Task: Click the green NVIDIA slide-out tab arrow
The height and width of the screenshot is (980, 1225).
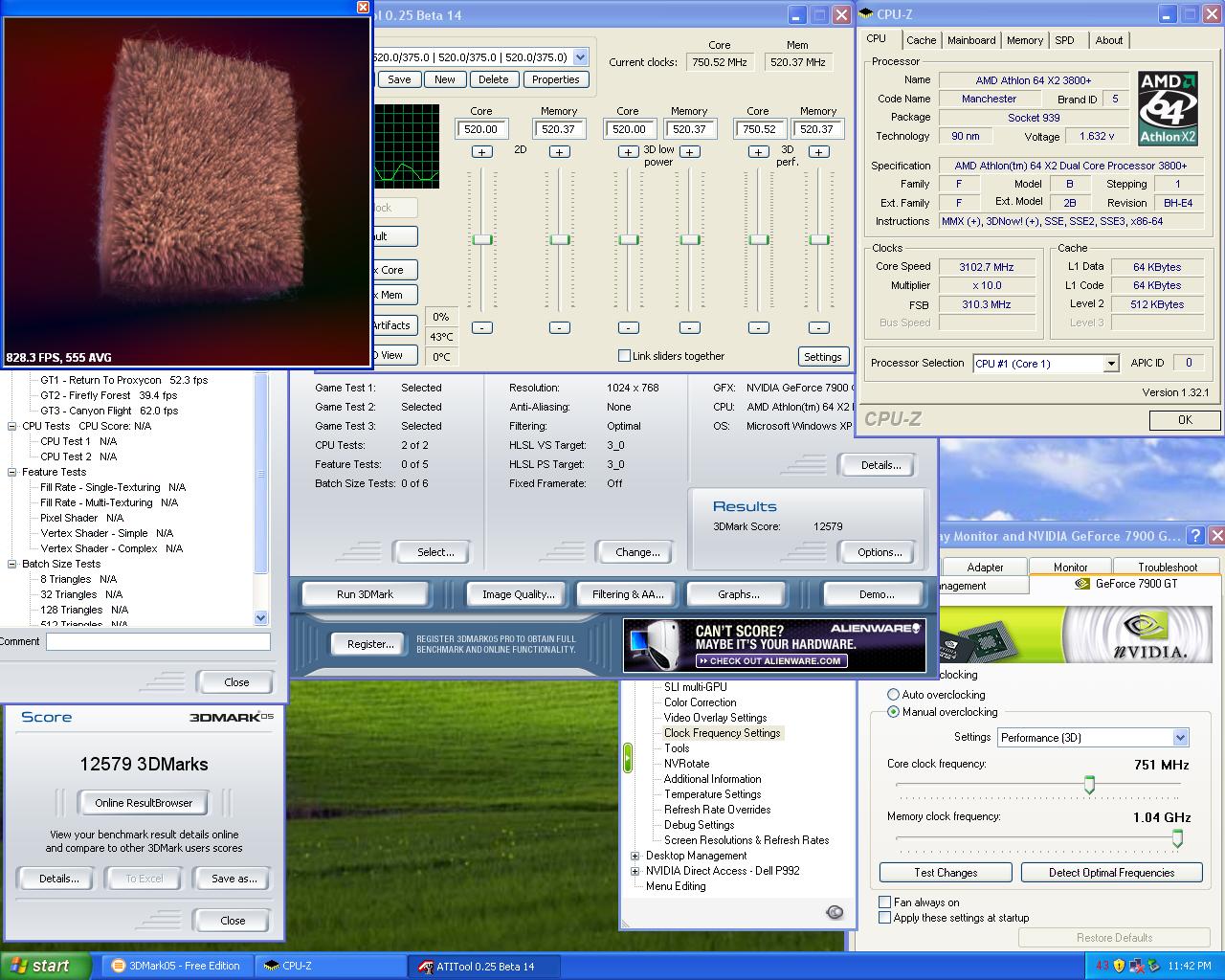Action: coord(628,757)
